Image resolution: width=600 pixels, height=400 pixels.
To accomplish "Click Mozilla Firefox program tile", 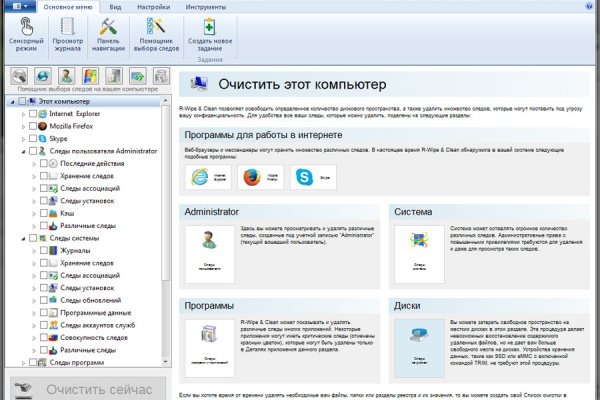I will click(261, 177).
